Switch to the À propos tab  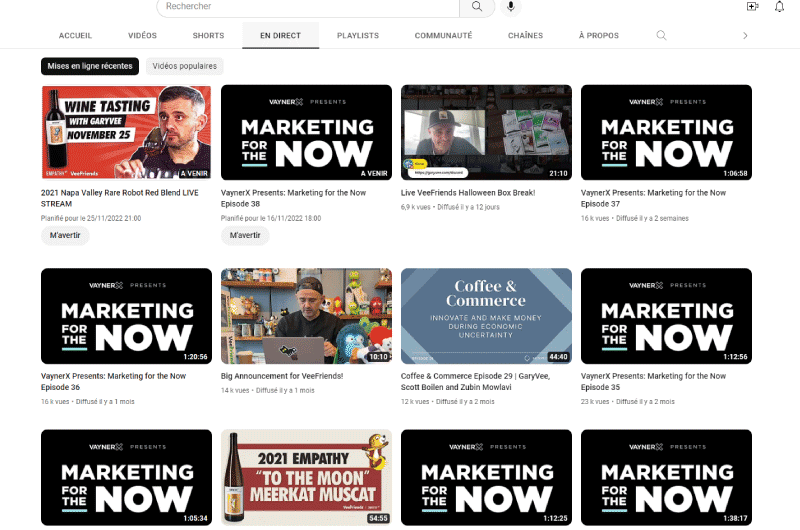click(598, 36)
